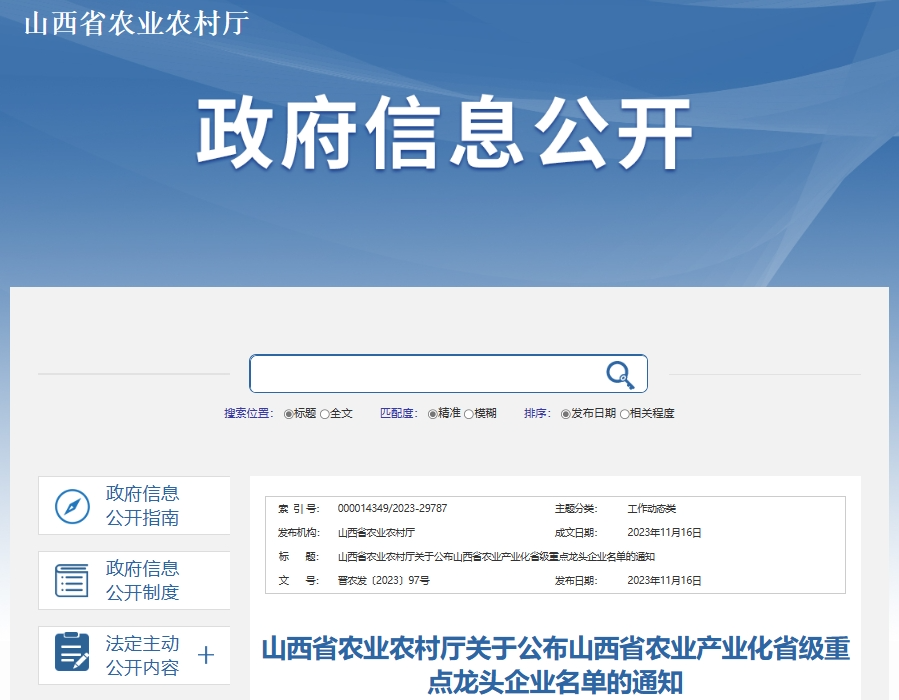The height and width of the screenshot is (700, 899).
Task: Click the clipboard icon for 法定主动公开内容
Action: coord(72,654)
